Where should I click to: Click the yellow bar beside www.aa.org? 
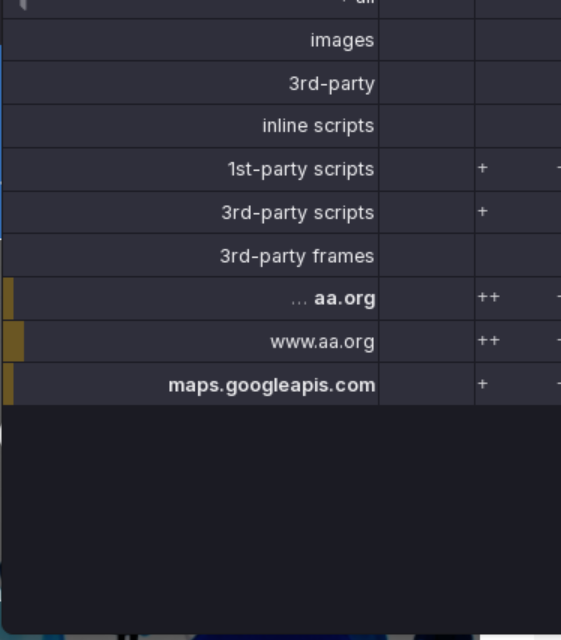(13, 341)
